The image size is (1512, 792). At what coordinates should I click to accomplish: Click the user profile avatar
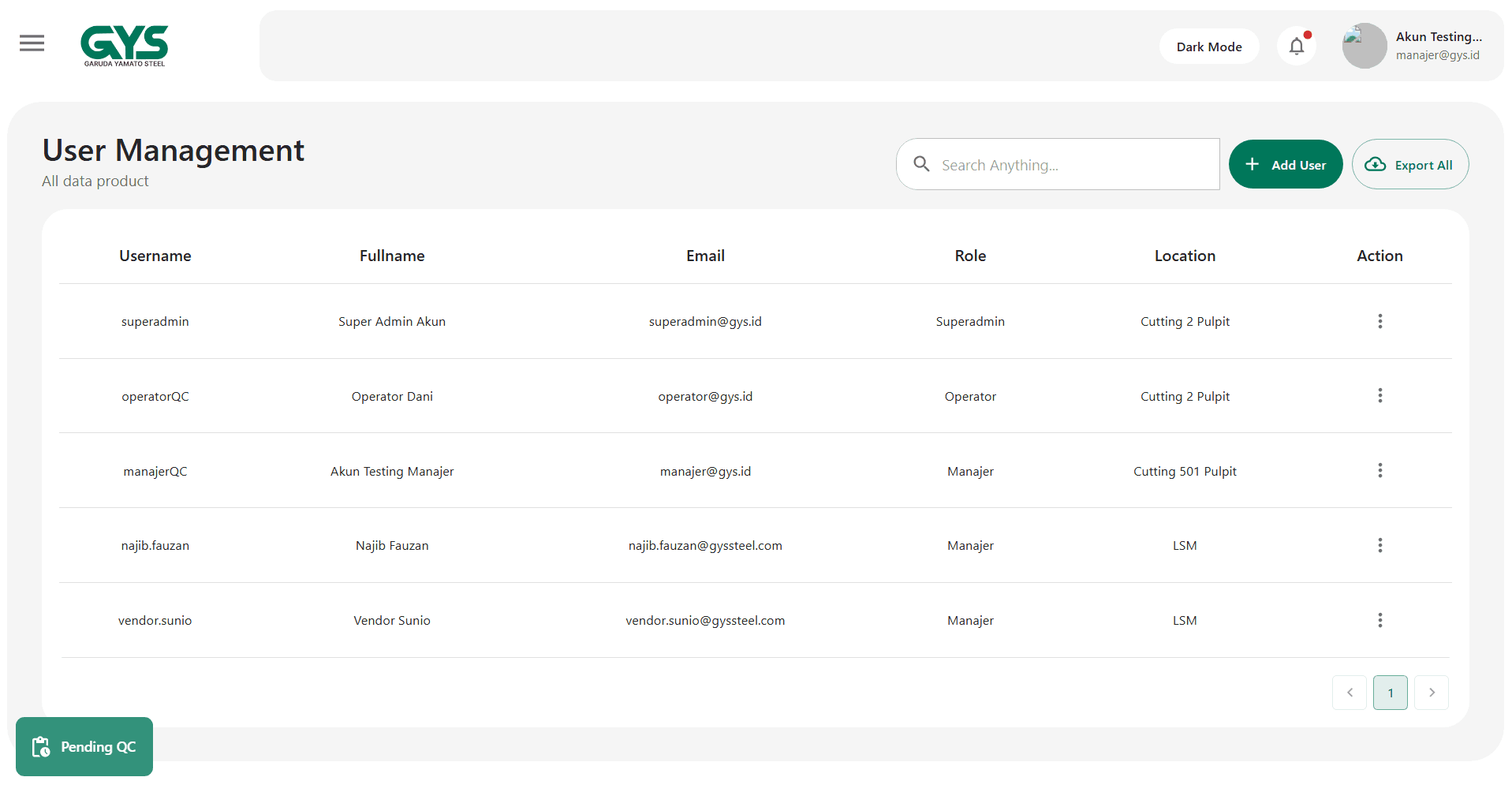tap(1364, 46)
